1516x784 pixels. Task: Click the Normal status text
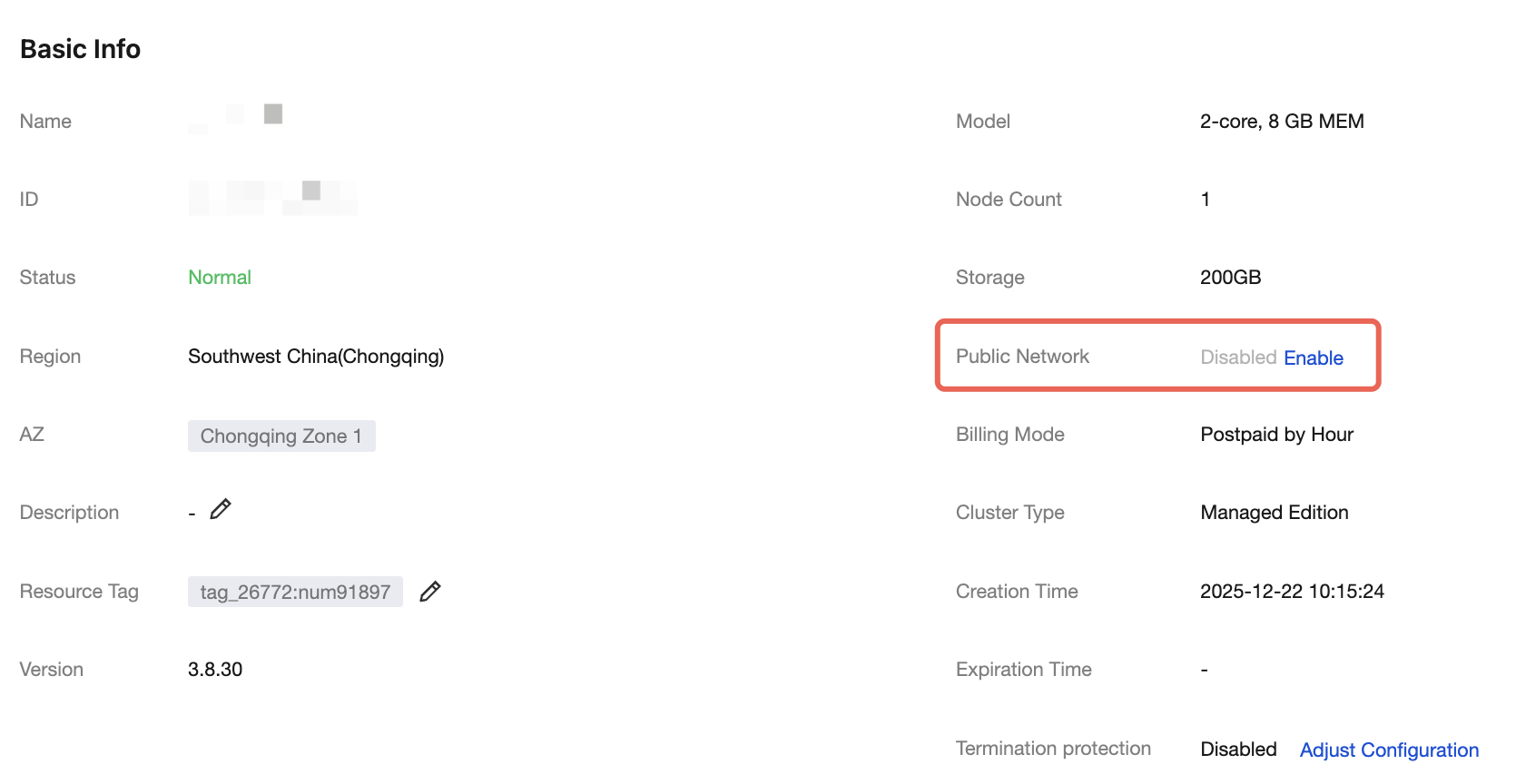[x=220, y=278]
